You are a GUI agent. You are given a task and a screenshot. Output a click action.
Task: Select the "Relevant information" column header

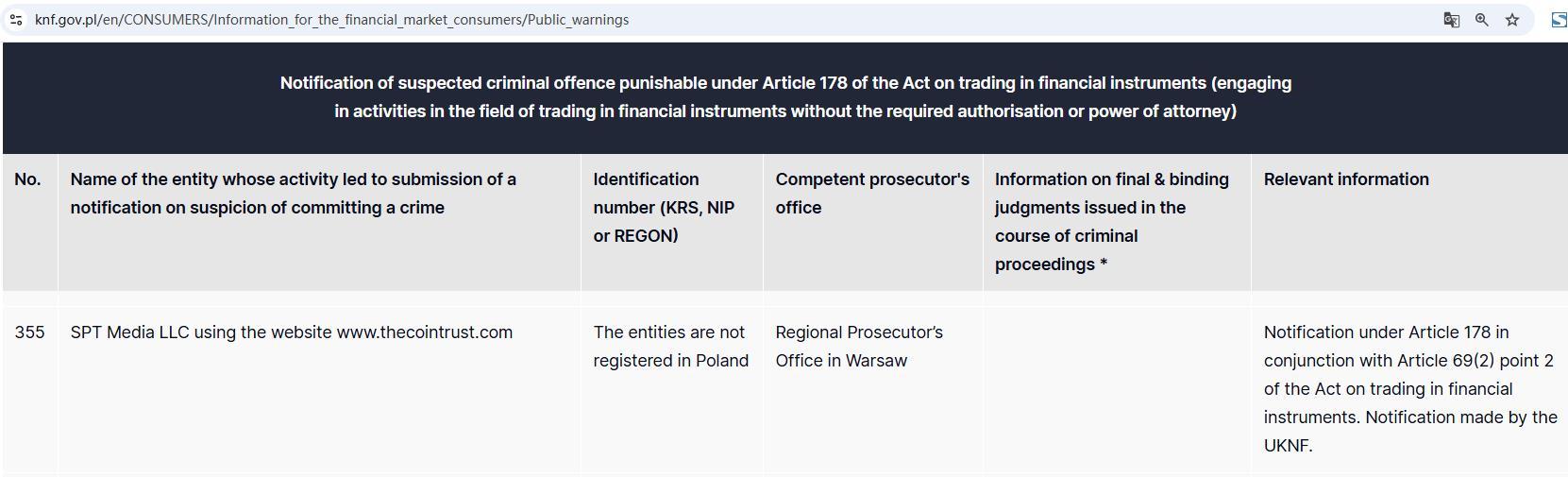tap(1346, 179)
